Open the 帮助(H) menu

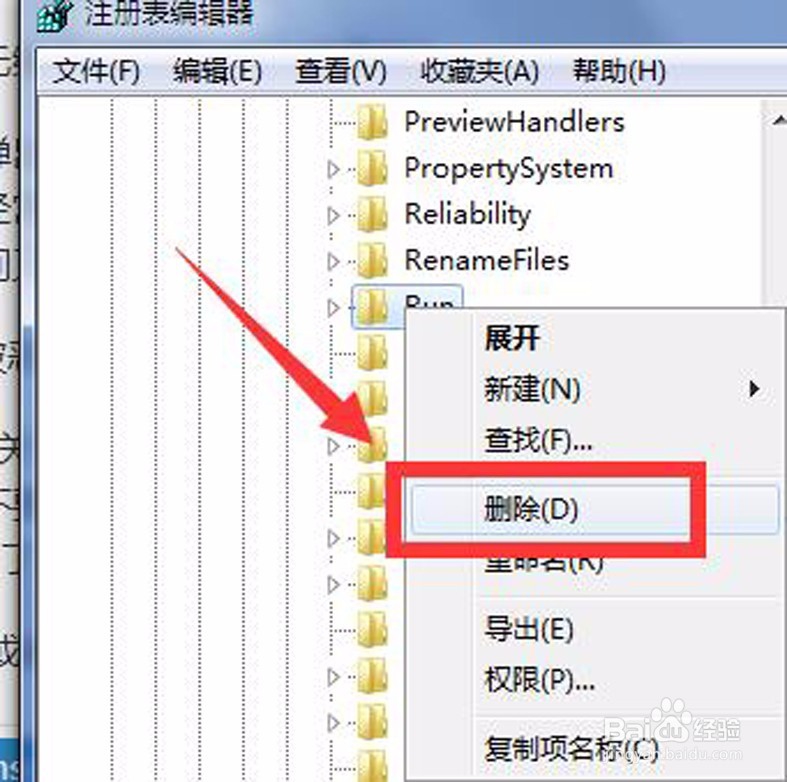click(619, 71)
